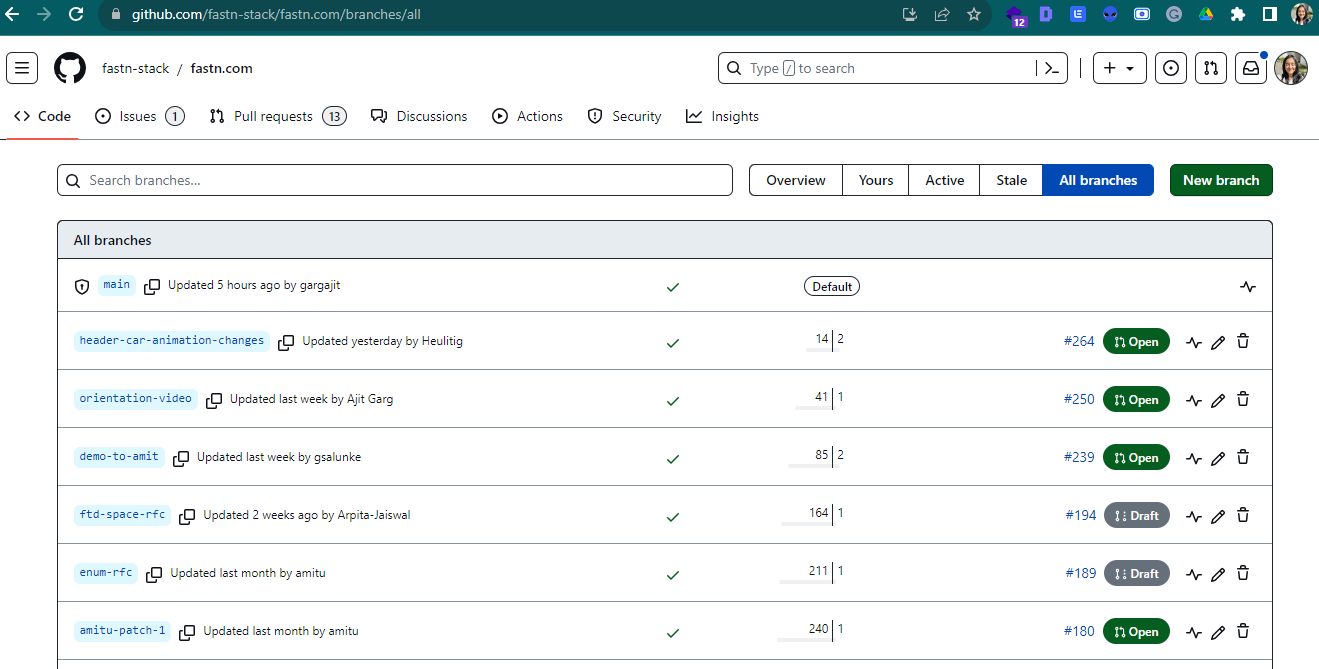Rename the orientation-video branch
1319x669 pixels.
[1218, 400]
